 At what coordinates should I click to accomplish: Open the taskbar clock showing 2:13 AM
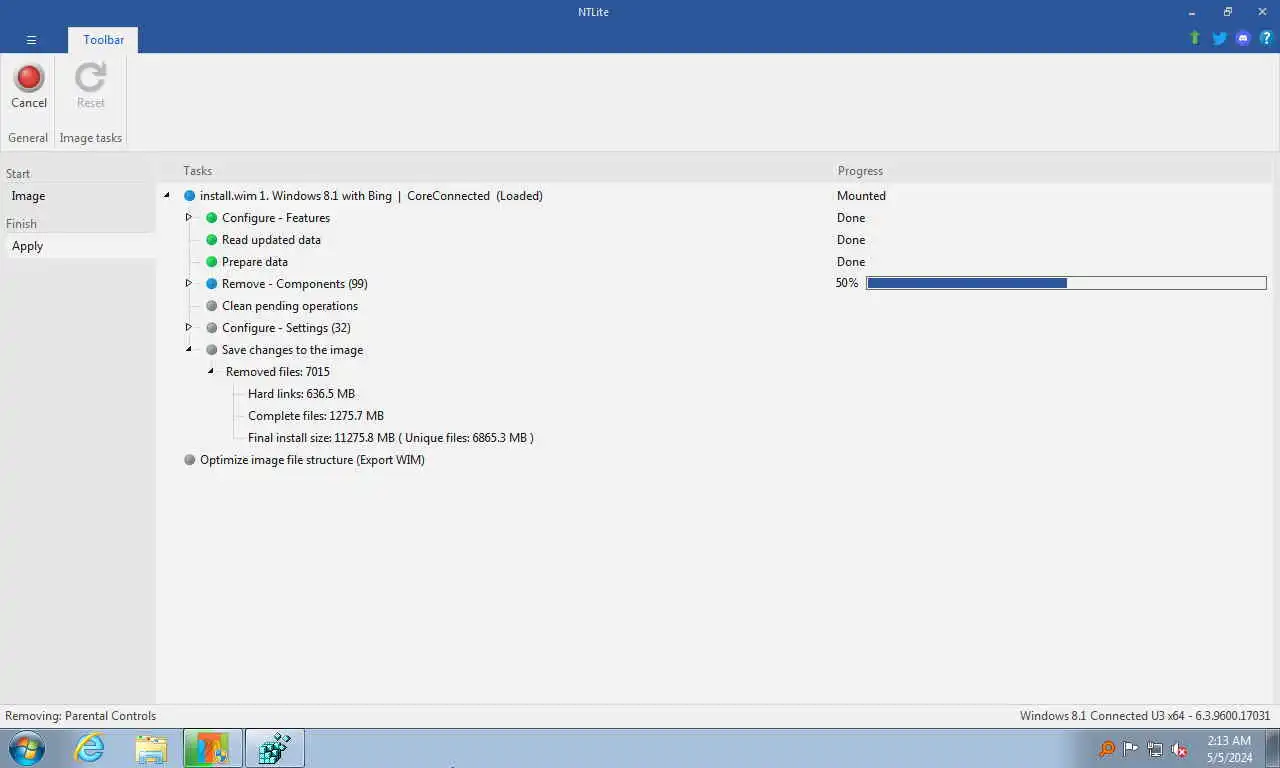(1229, 749)
